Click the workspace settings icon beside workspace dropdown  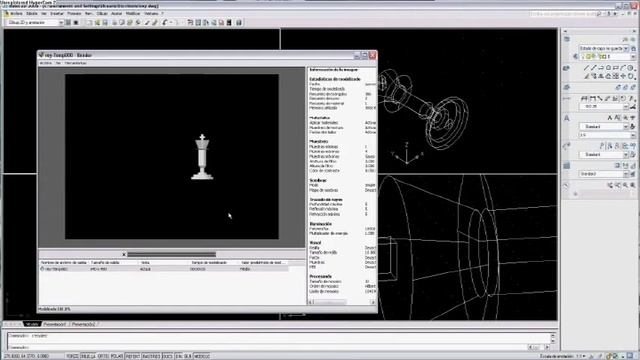coord(68,22)
